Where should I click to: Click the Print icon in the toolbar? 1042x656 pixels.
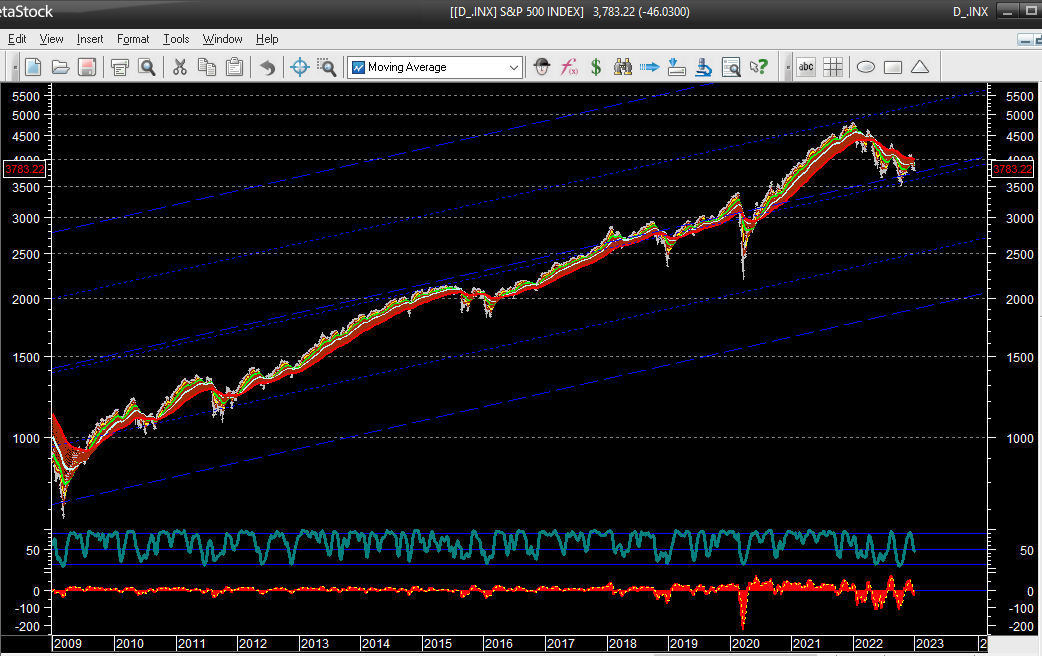(x=120, y=67)
